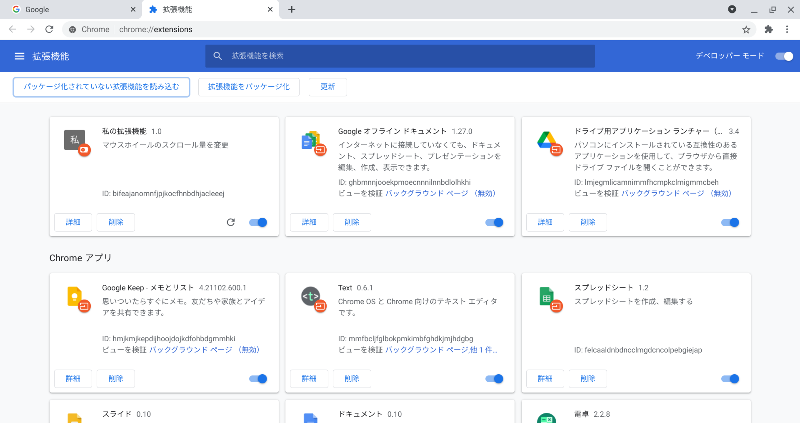The width and height of the screenshot is (800, 423).
Task: Open the Chrome three-dot menu
Action: [x=787, y=30]
